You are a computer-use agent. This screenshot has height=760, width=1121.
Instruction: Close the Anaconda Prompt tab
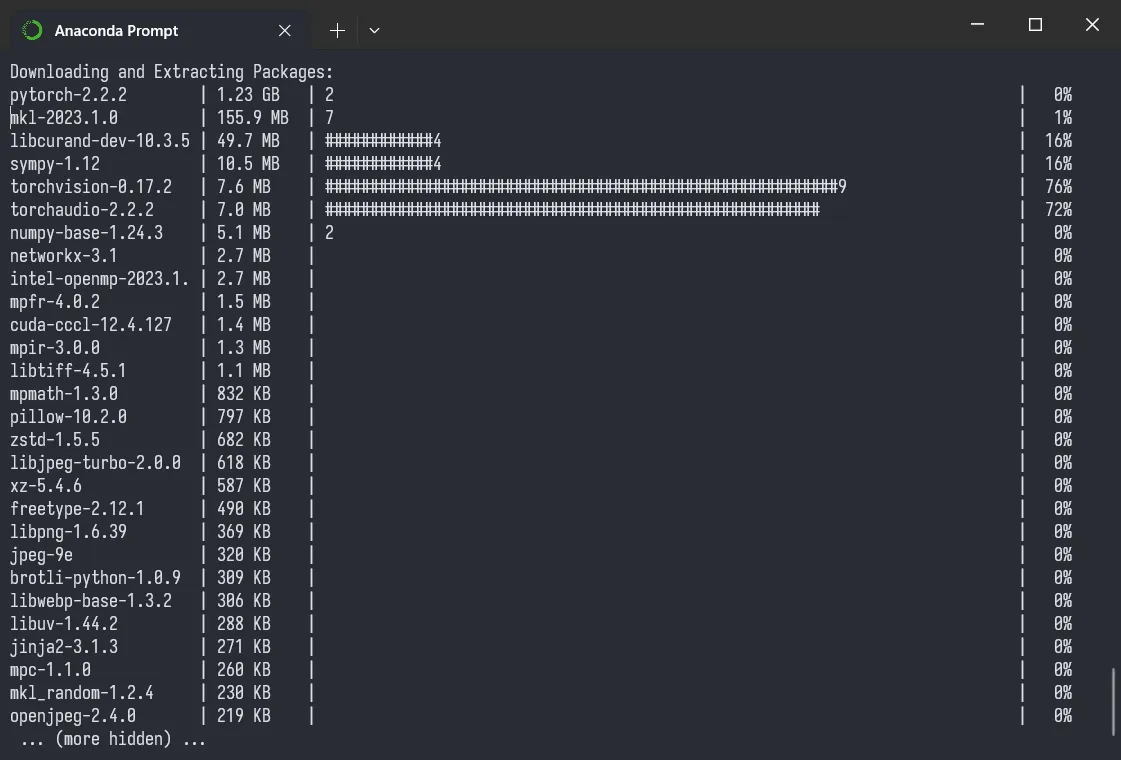285,30
